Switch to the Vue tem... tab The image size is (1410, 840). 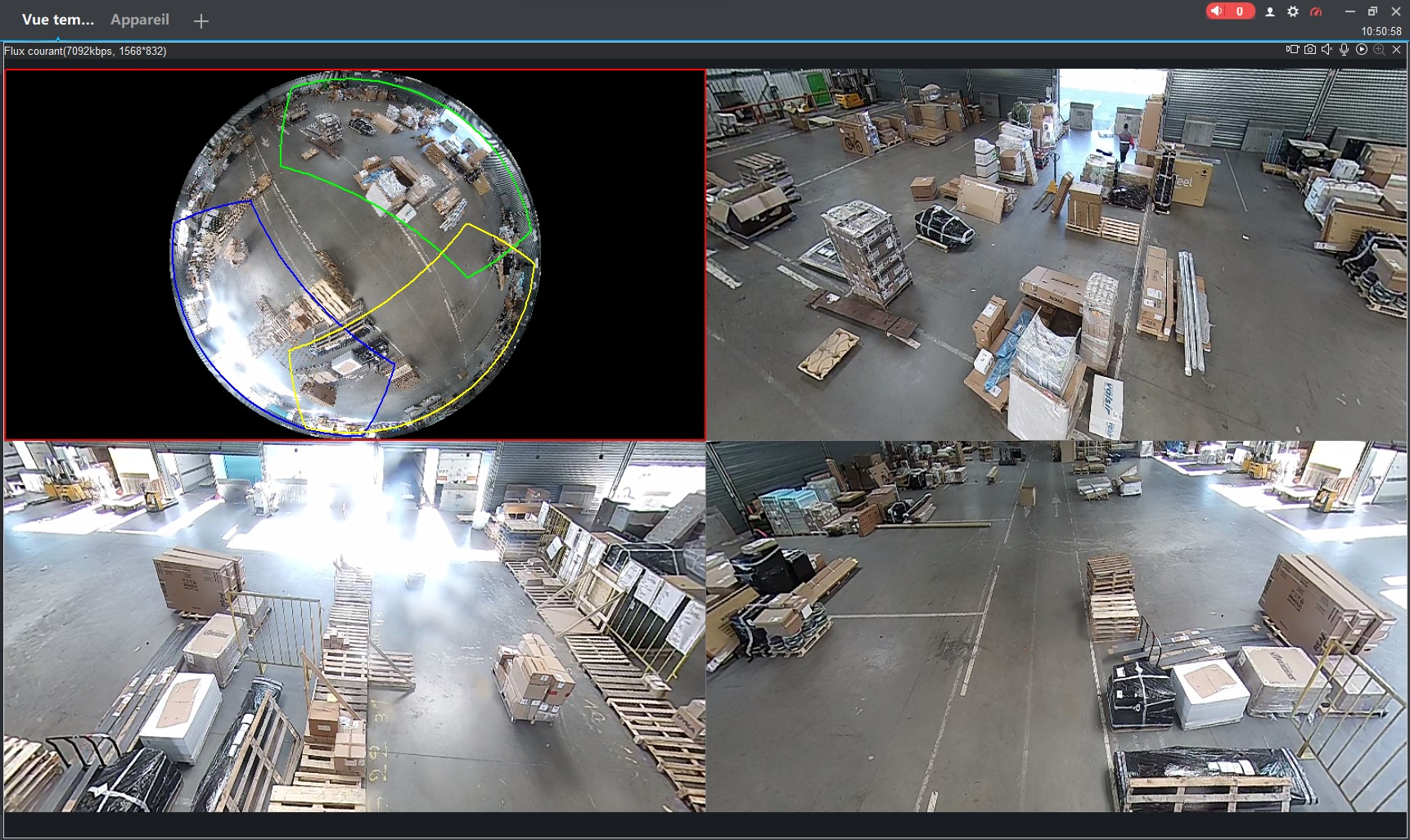57,20
